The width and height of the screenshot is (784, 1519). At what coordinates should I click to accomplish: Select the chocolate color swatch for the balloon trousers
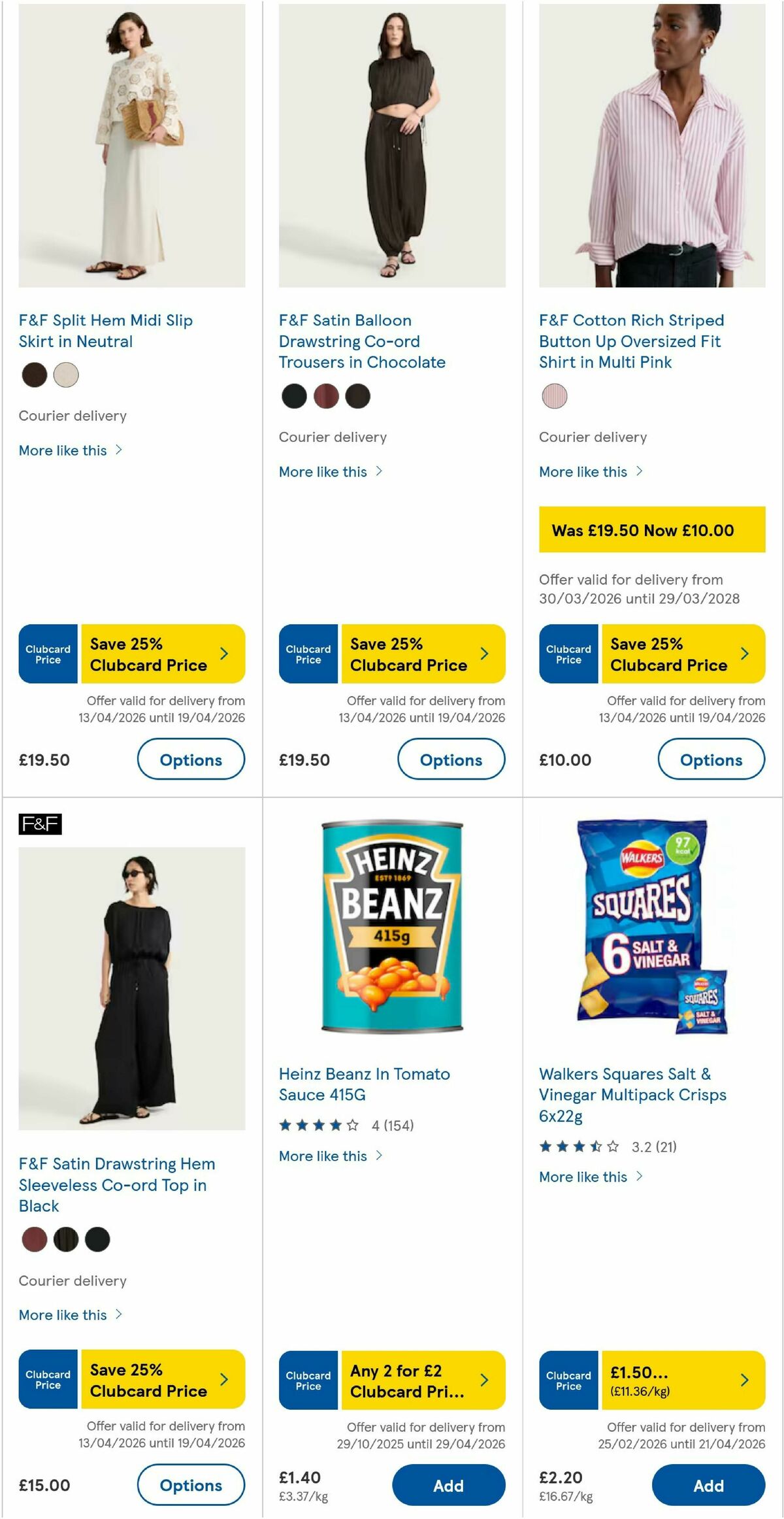point(357,396)
